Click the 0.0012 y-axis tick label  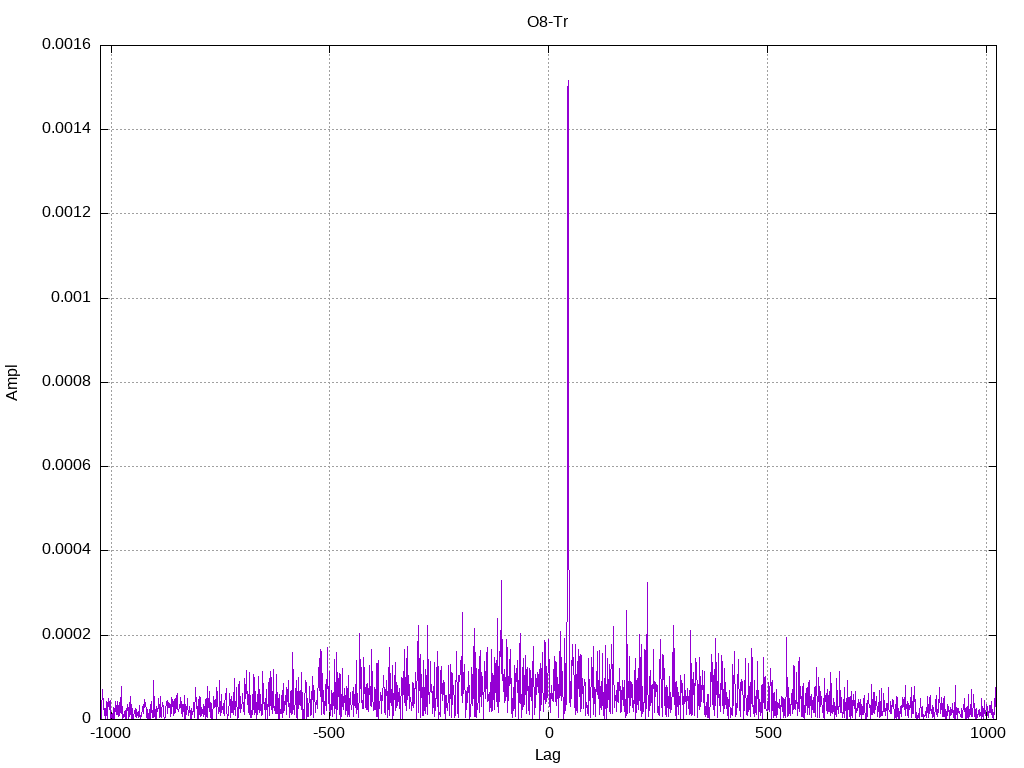(x=66, y=213)
